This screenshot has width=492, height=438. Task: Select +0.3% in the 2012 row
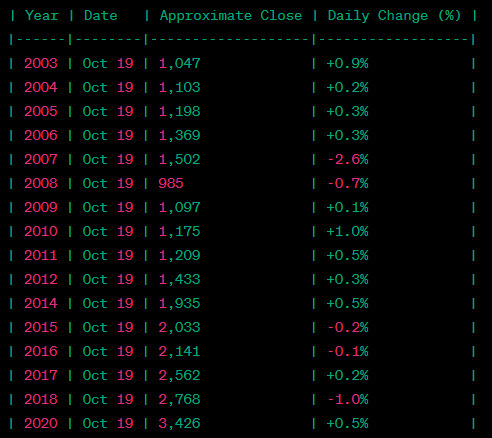[348, 279]
